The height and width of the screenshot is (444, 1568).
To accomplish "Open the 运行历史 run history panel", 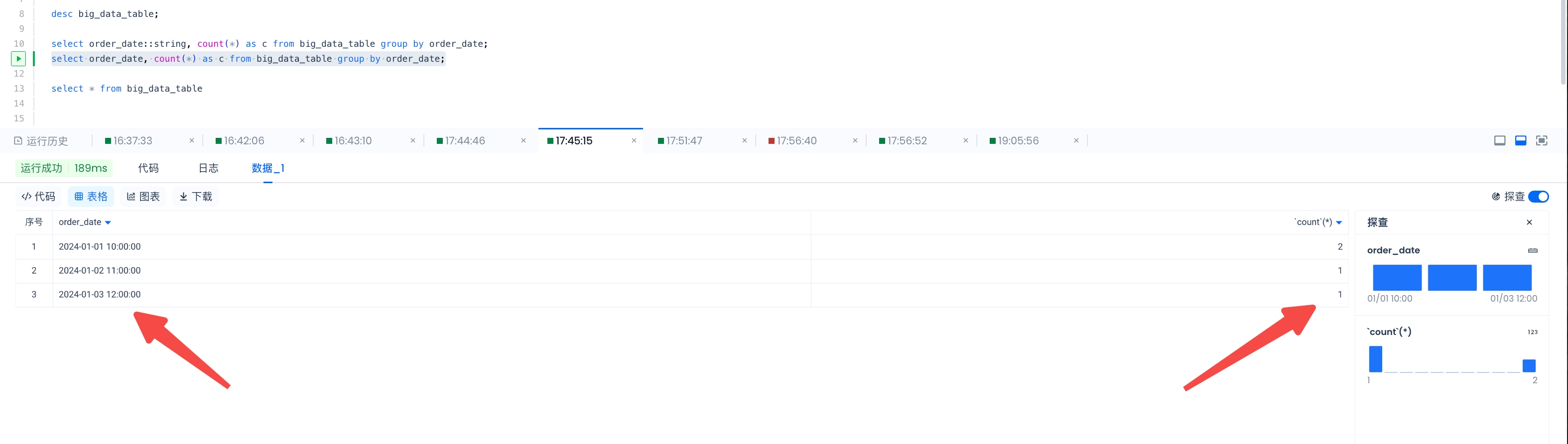I will click(x=41, y=141).
